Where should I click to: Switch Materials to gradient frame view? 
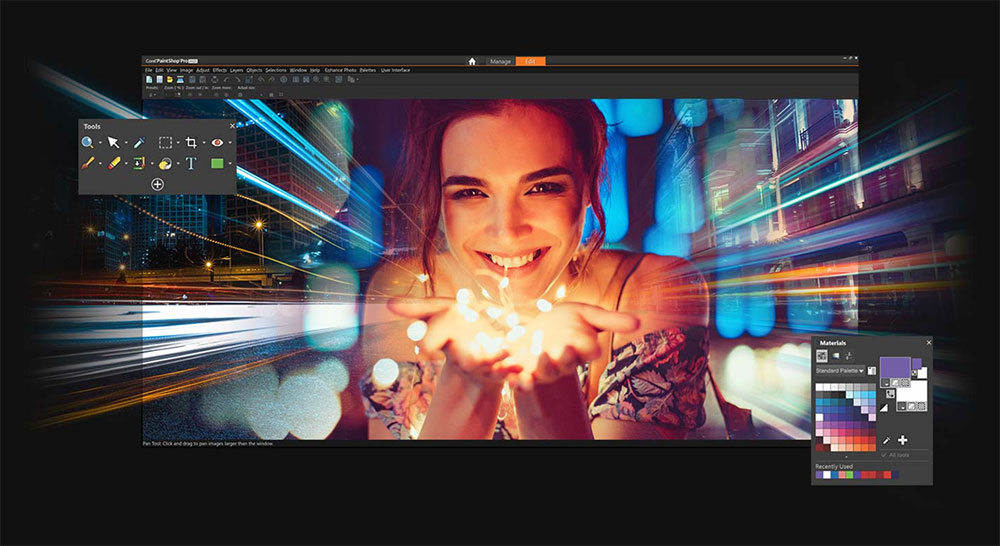[835, 356]
